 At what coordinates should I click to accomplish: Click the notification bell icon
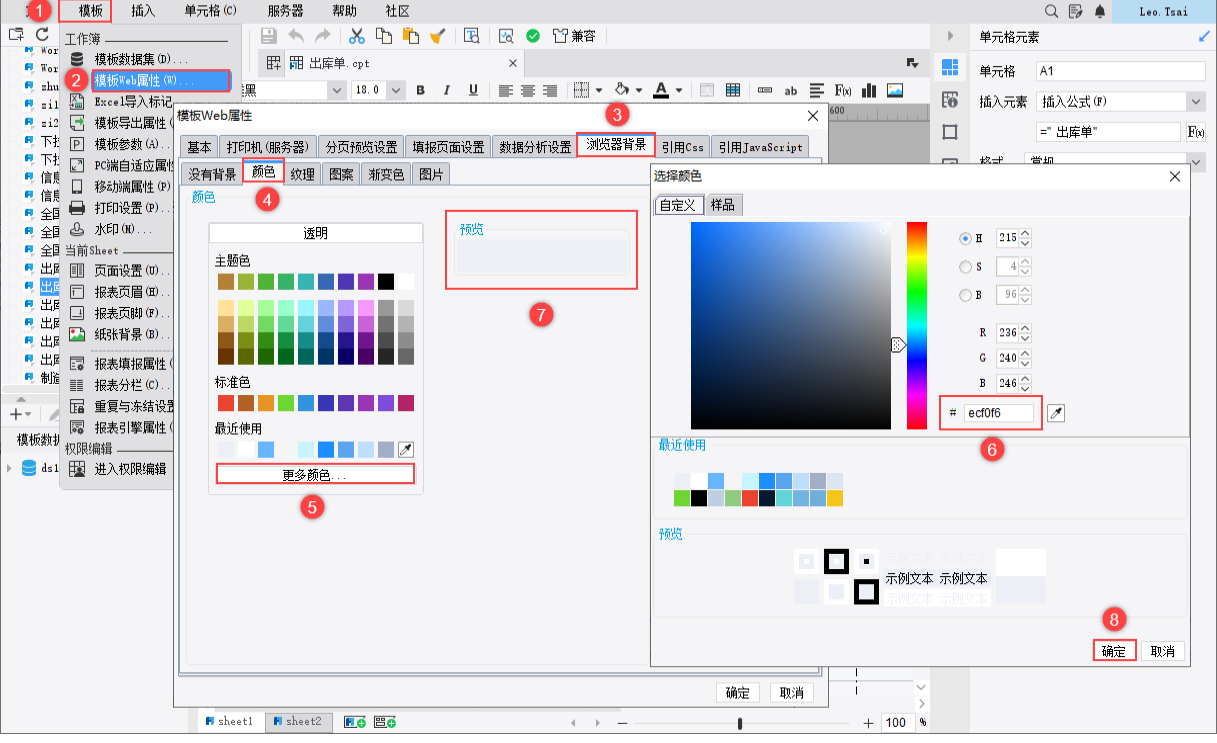click(x=1100, y=11)
